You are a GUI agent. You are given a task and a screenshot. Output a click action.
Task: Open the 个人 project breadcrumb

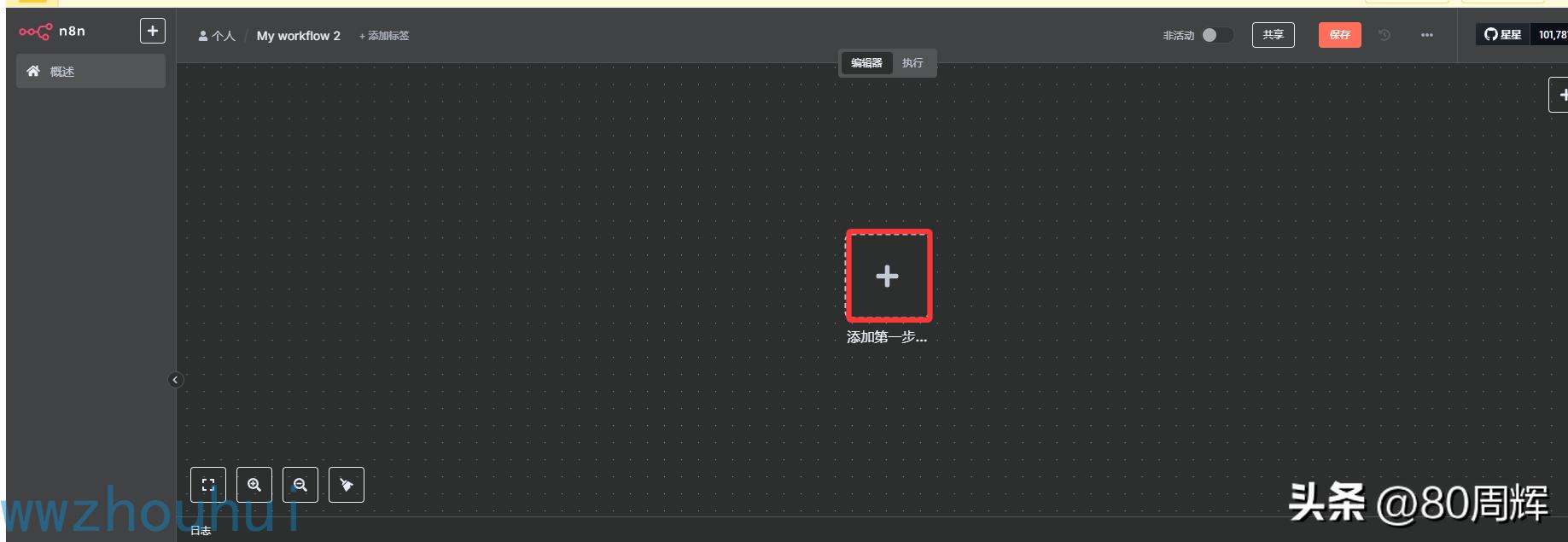[x=217, y=36]
